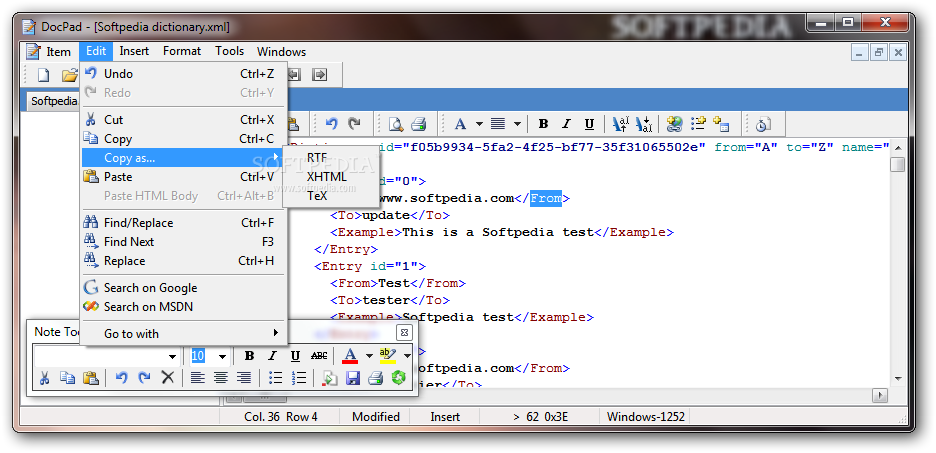Click the red font color A swatch
The width and height of the screenshot is (936, 453).
[x=350, y=356]
